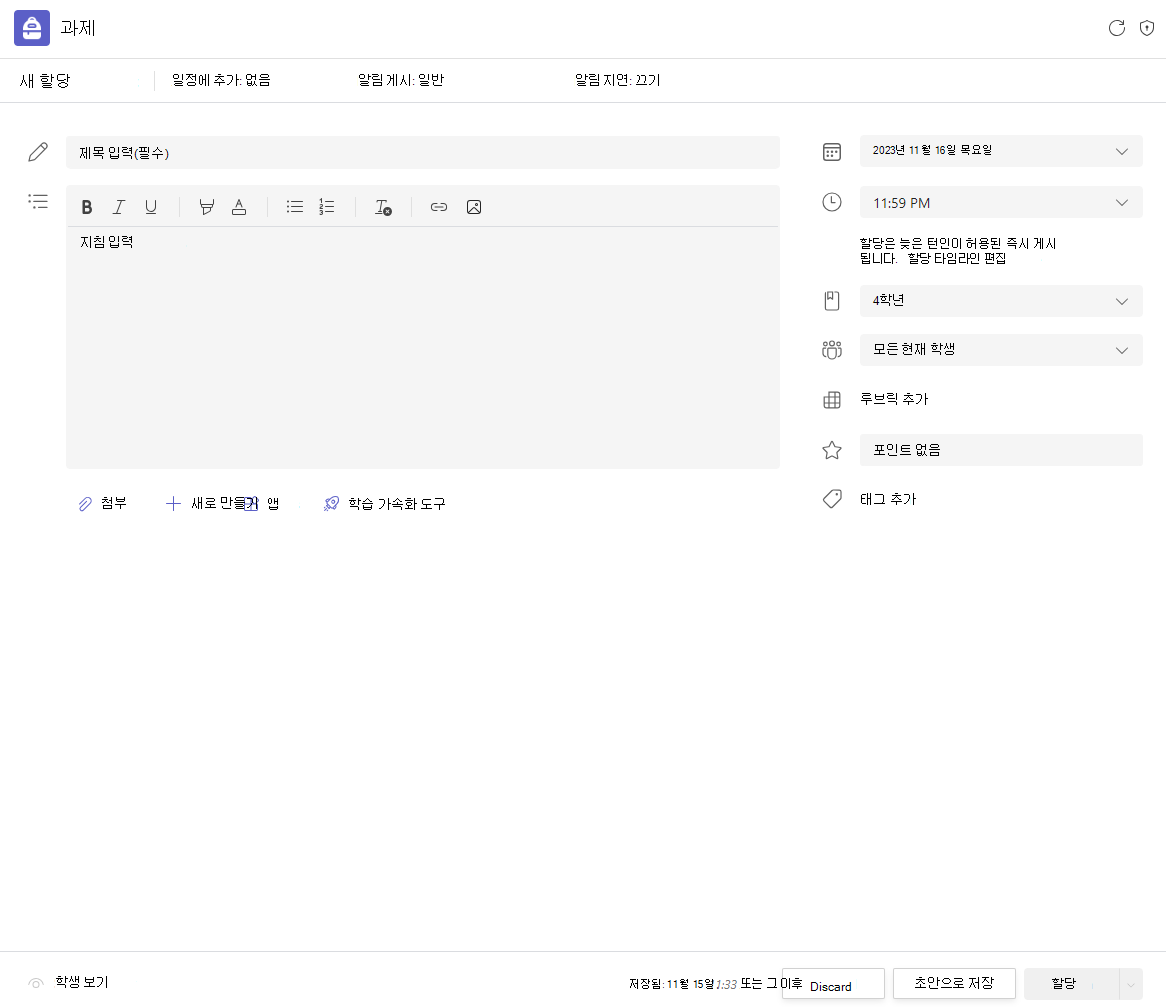Screen dimensions: 1166x1007
Task: Insert a numbered list
Action: [326, 207]
